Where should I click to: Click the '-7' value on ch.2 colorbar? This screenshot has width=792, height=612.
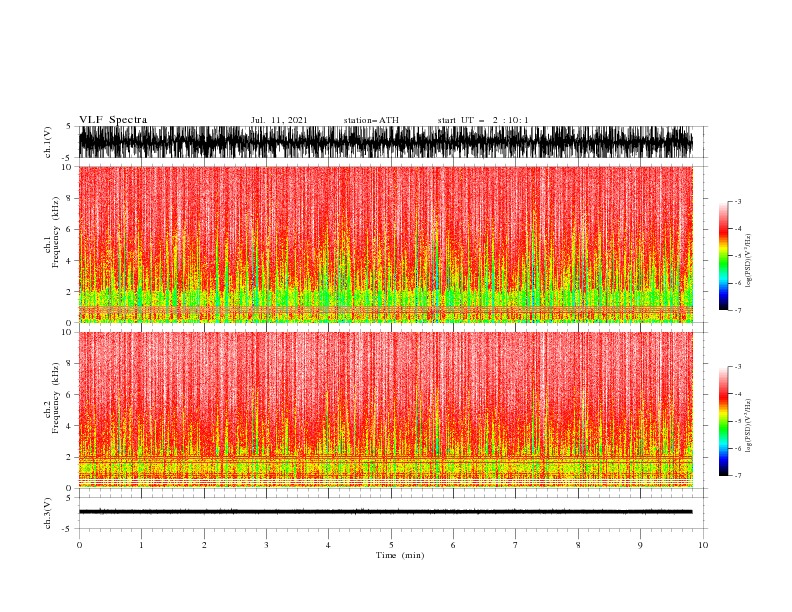click(x=737, y=475)
